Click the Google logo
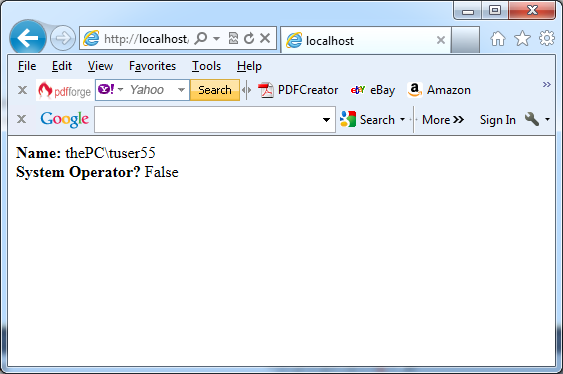Viewport: 563px width, 374px height. [x=65, y=119]
